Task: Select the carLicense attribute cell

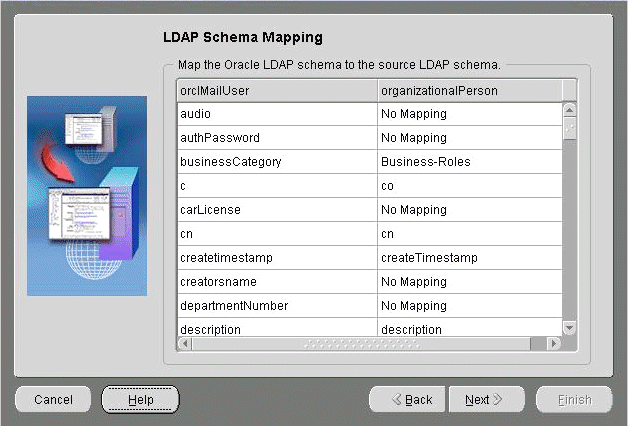Action: (x=277, y=210)
